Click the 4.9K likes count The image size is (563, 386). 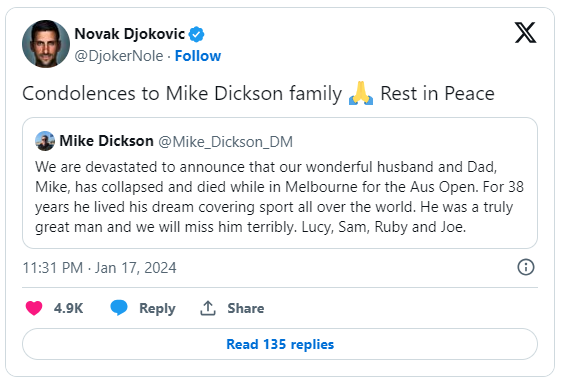(69, 308)
